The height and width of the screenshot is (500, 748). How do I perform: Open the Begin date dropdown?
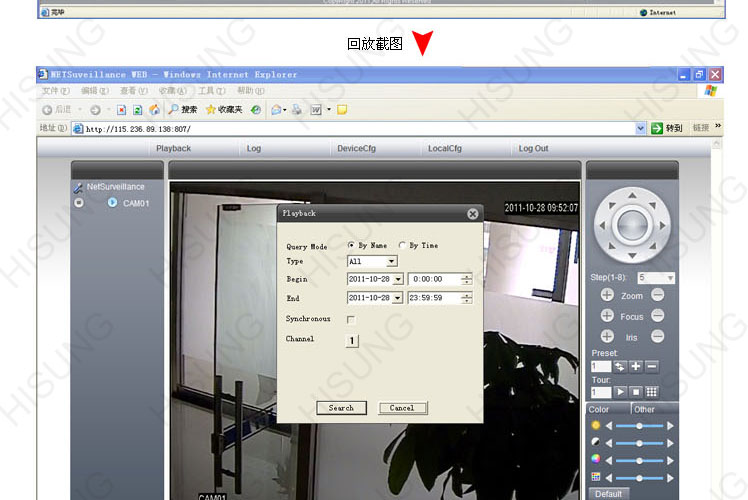click(x=398, y=279)
